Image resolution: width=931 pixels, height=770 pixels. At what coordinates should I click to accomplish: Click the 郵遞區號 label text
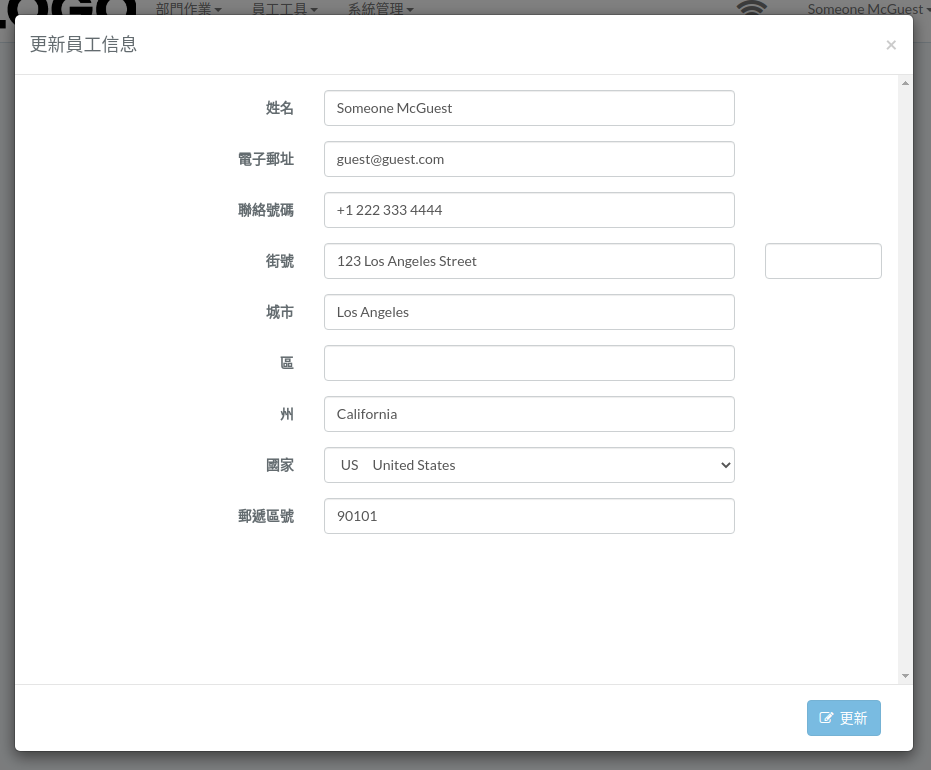(x=265, y=516)
